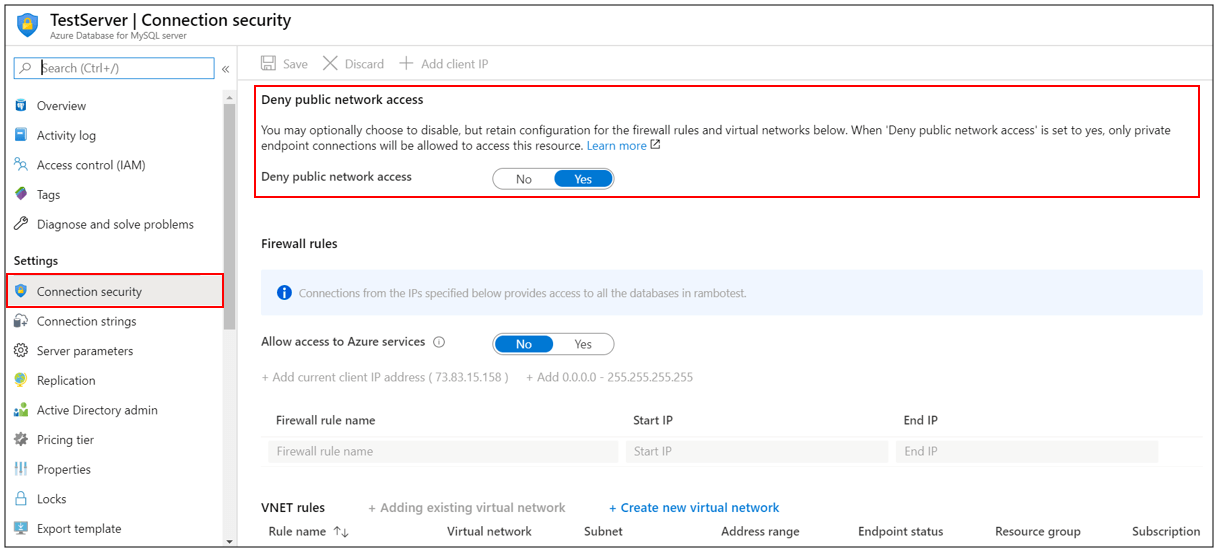Open Diagnose and solve problems
This screenshot has height=552, width=1218.
pos(115,224)
